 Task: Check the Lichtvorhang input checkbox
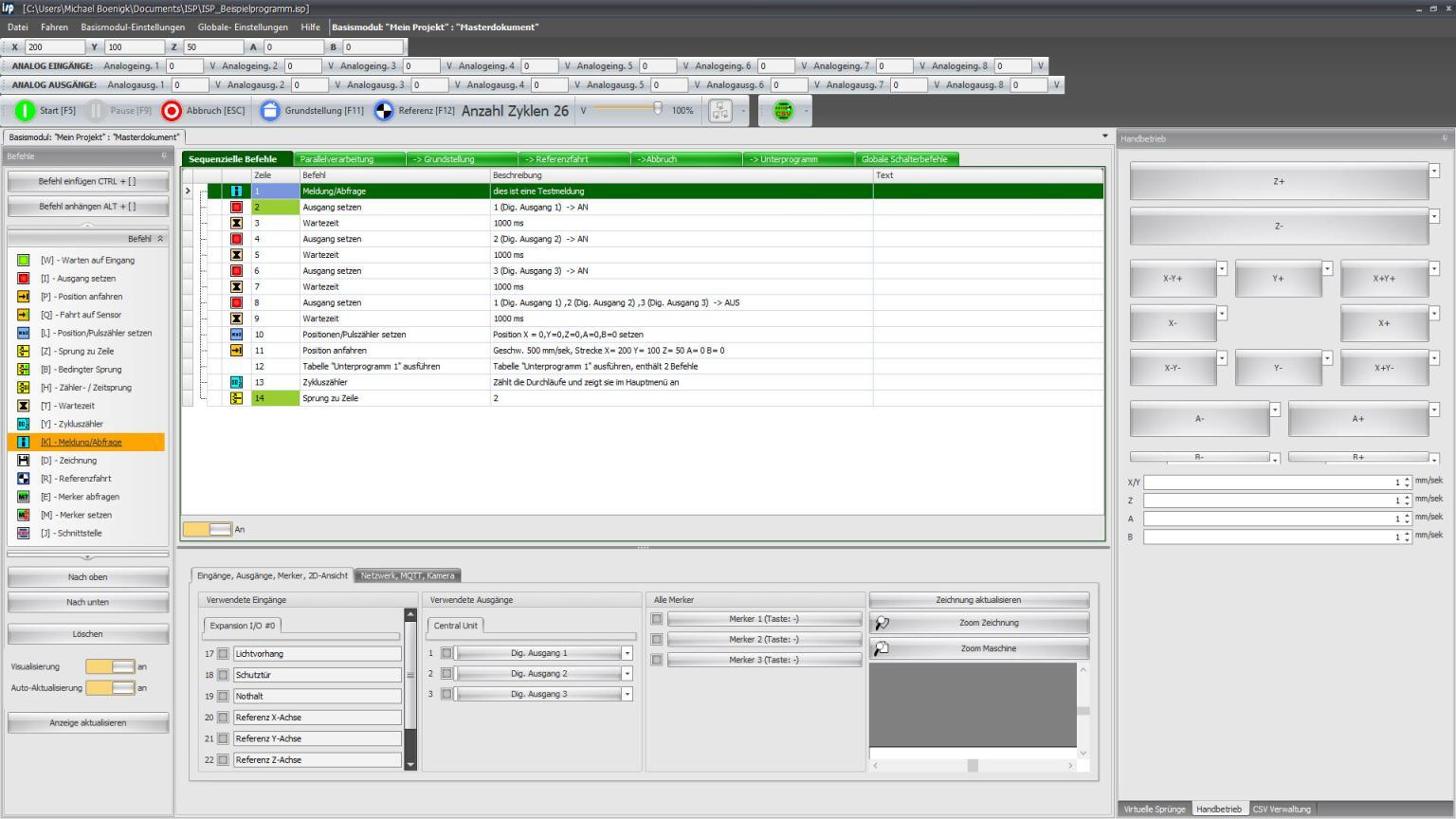(222, 653)
